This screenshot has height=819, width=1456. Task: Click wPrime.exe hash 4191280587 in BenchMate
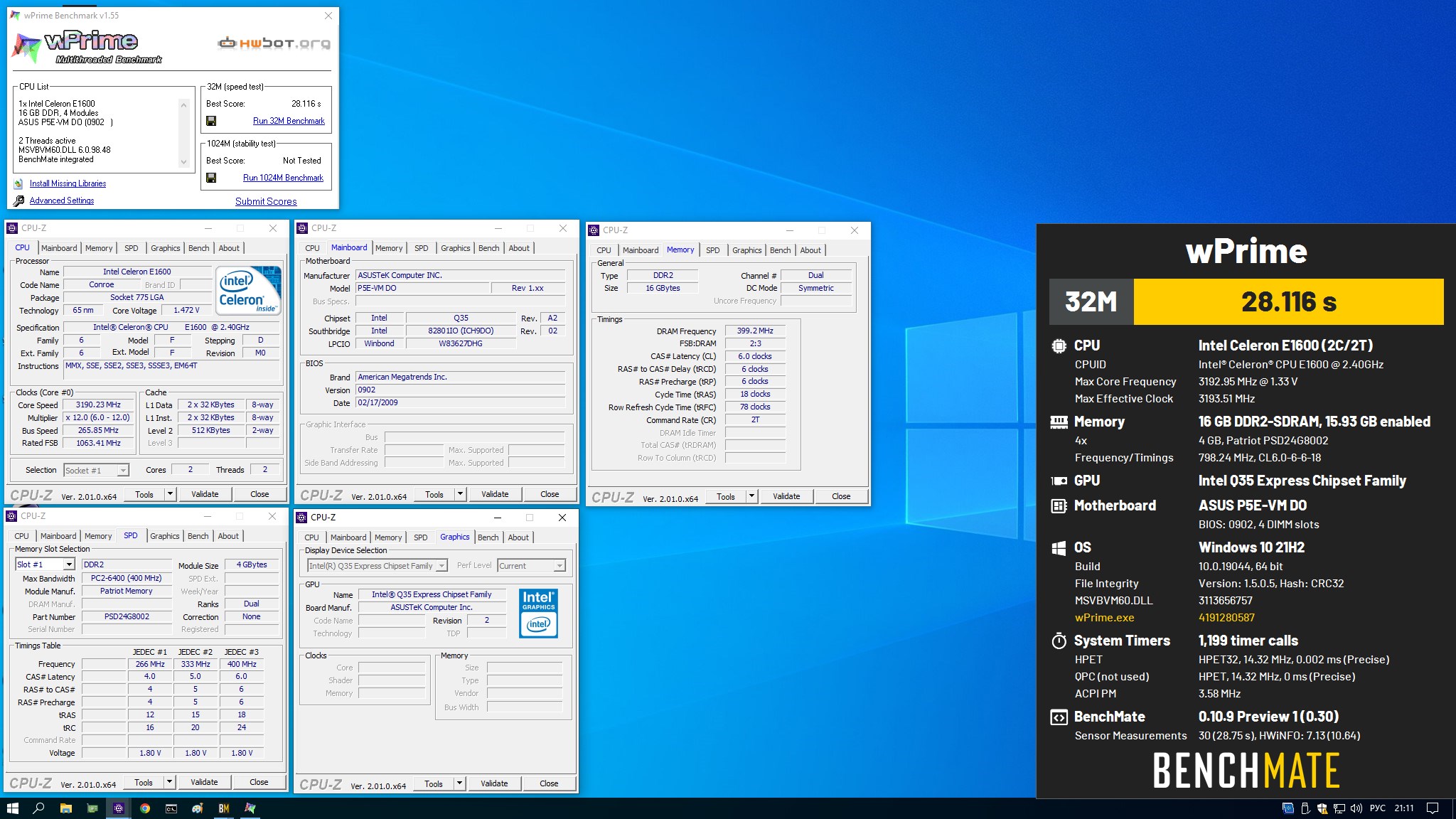(1226, 618)
